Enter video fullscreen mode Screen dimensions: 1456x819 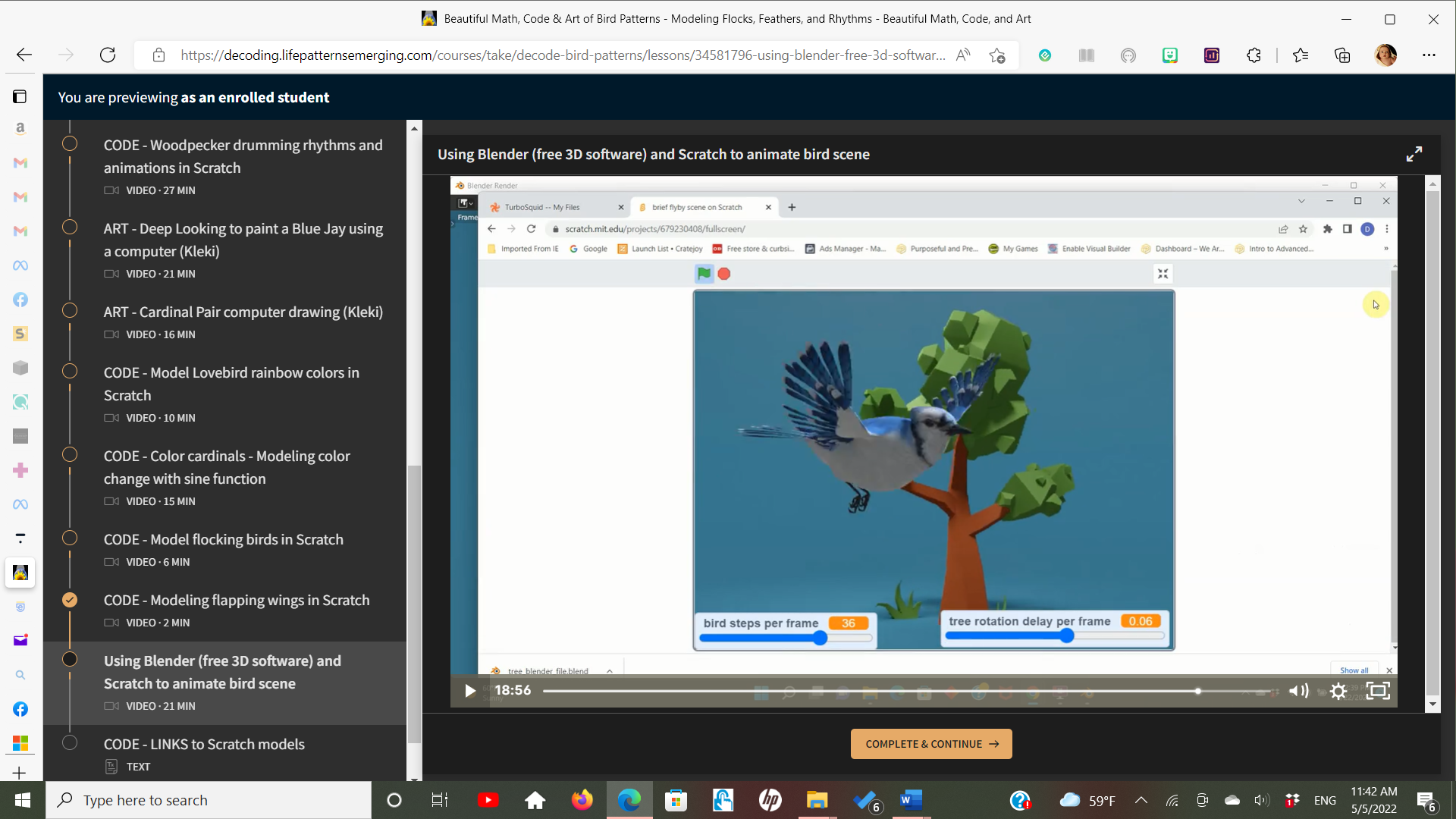(x=1378, y=691)
